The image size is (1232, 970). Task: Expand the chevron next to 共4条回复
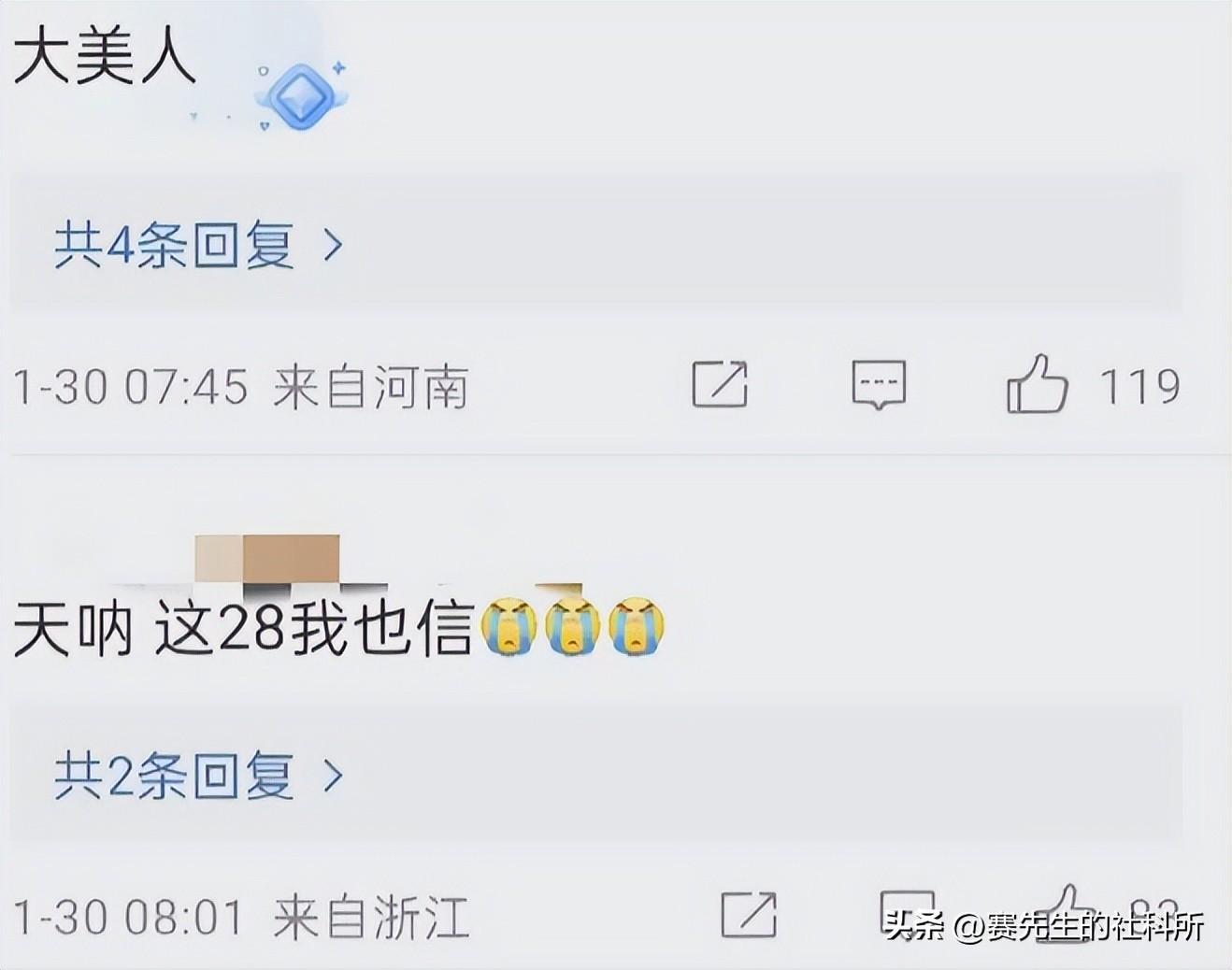pyautogui.click(x=333, y=246)
